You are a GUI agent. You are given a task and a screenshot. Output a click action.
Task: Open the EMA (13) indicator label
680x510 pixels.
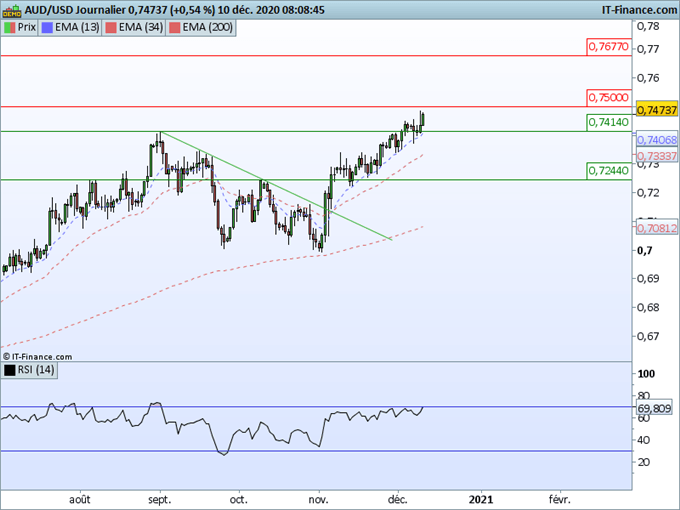pos(70,27)
